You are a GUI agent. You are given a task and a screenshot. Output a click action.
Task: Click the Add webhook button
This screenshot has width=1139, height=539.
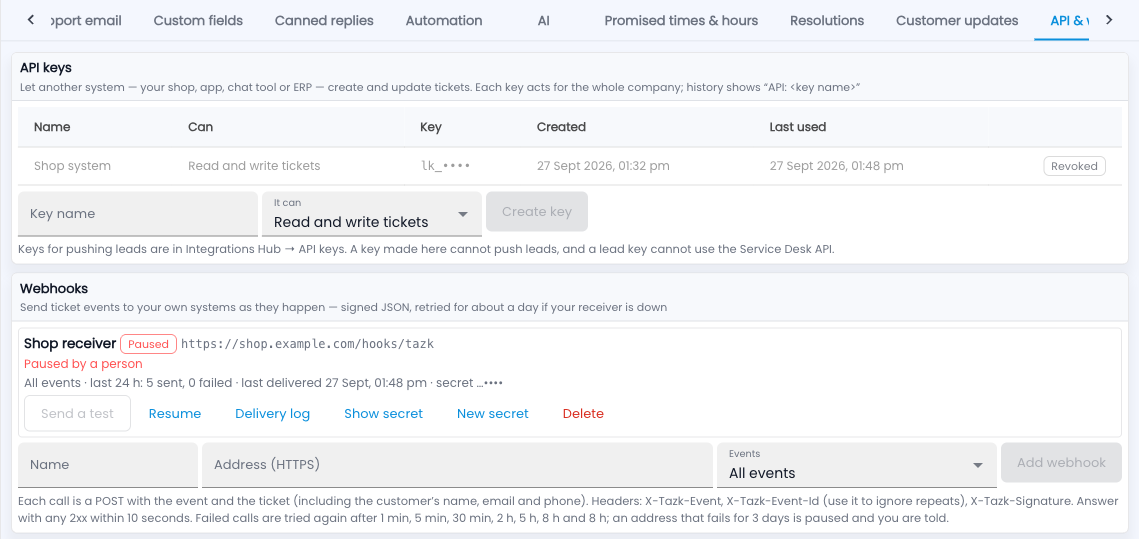click(x=1061, y=463)
